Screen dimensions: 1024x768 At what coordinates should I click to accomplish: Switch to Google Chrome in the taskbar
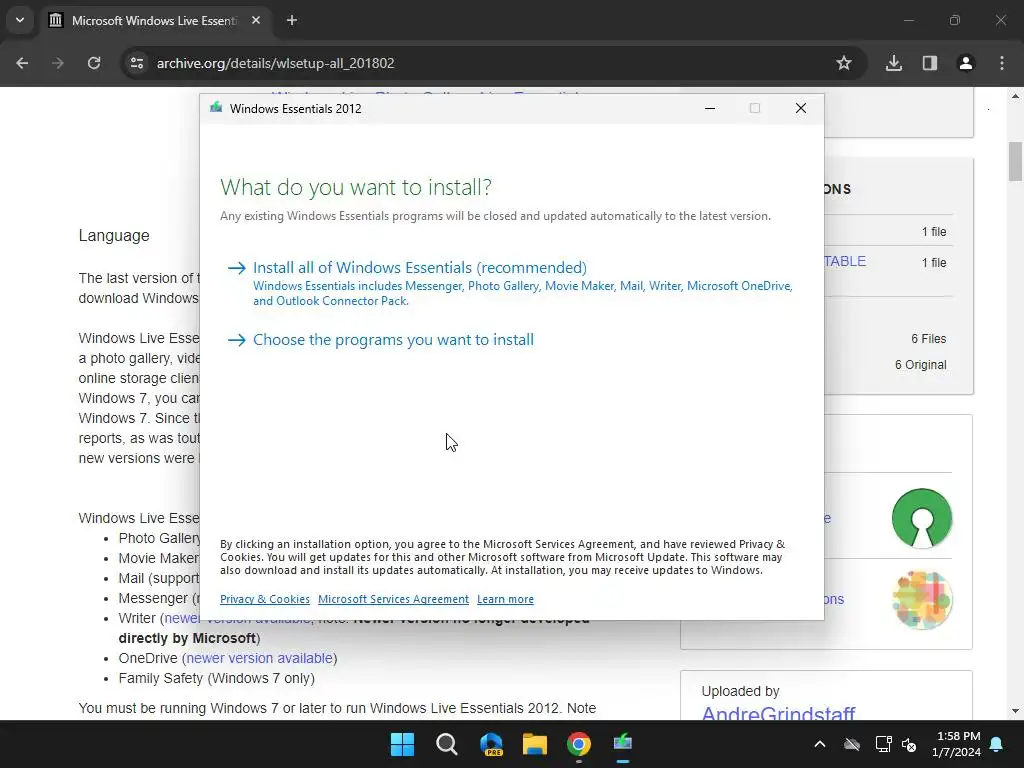tap(579, 744)
